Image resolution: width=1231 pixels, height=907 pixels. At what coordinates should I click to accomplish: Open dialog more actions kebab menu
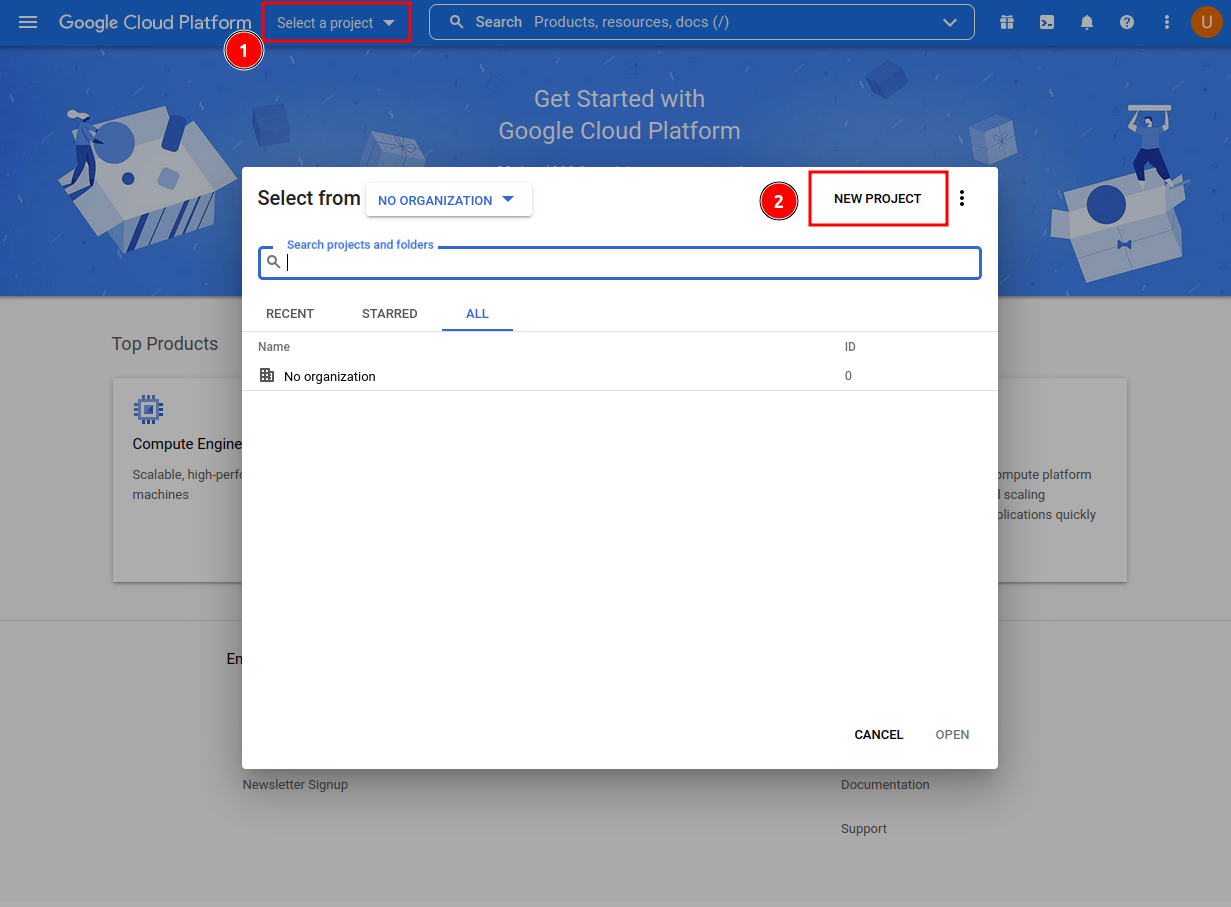(962, 198)
